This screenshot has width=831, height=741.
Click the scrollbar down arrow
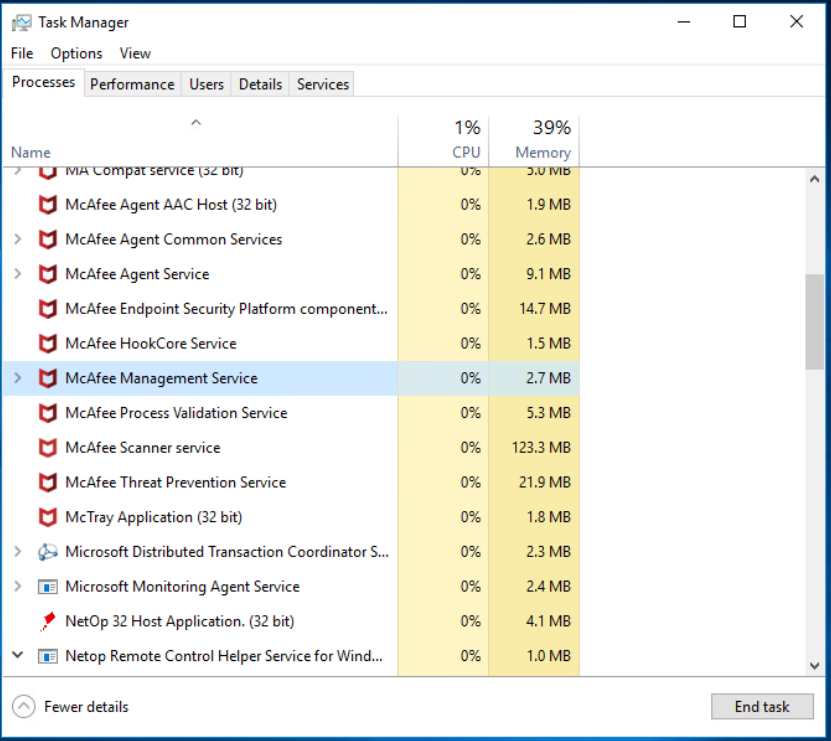[x=815, y=666]
